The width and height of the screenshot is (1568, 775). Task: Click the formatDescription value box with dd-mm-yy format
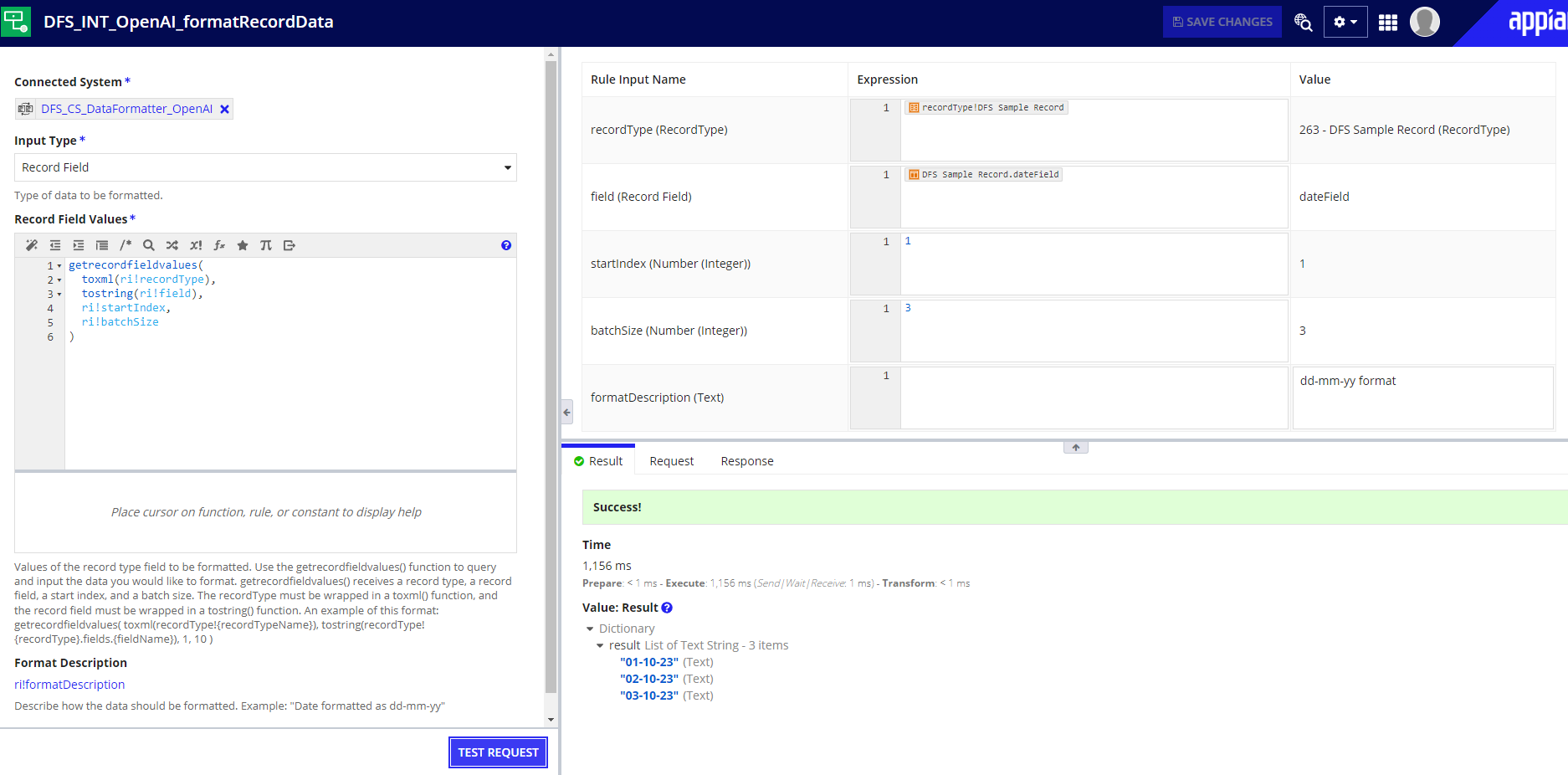[1422, 398]
